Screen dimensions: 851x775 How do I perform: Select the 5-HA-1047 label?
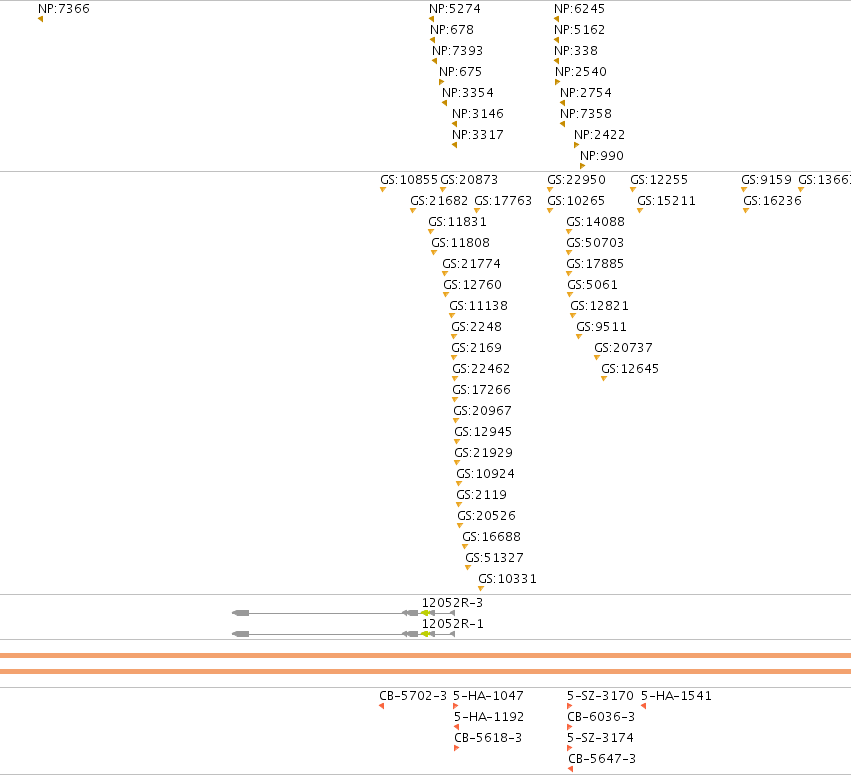tap(488, 696)
